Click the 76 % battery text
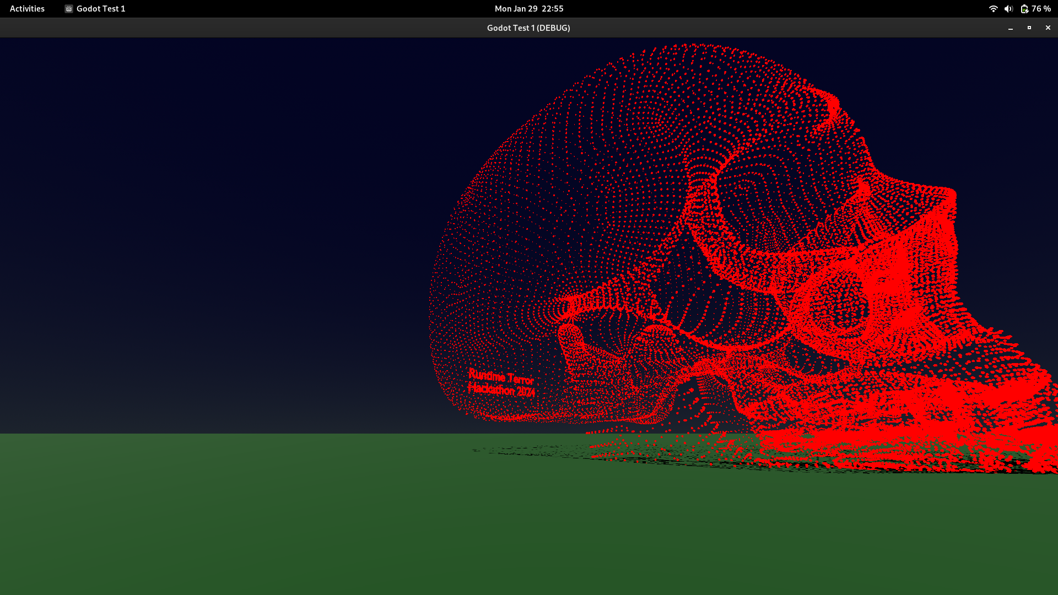 point(1041,9)
